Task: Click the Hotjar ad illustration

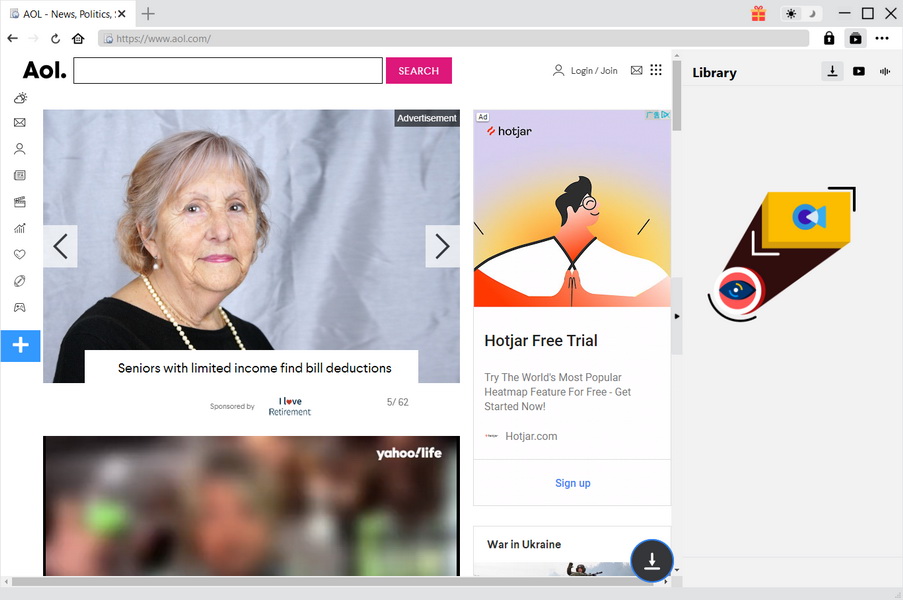Action: pos(572,208)
